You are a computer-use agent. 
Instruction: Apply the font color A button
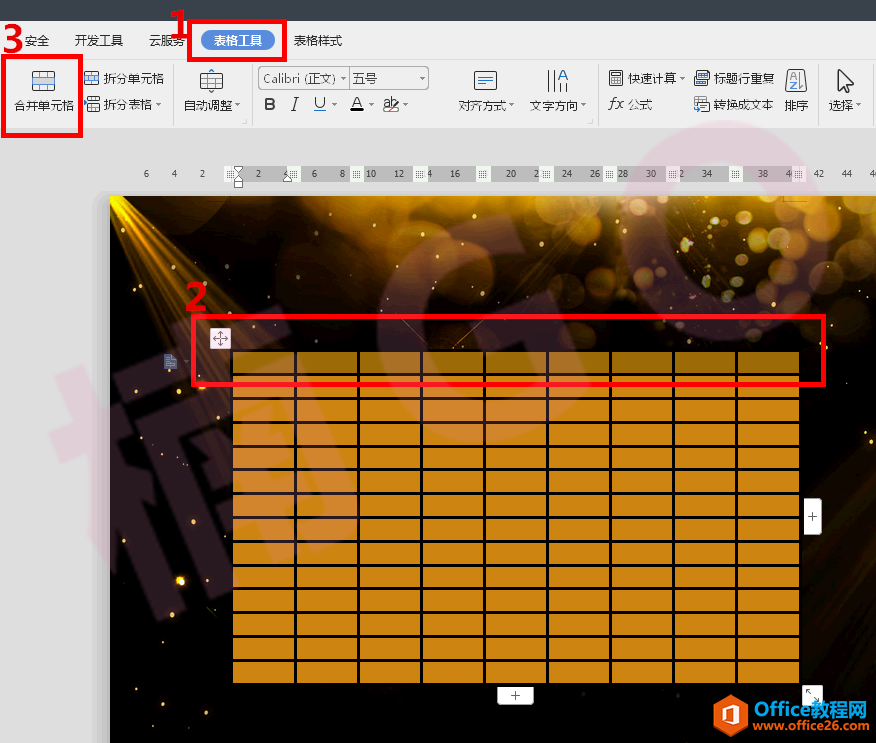tap(357, 104)
